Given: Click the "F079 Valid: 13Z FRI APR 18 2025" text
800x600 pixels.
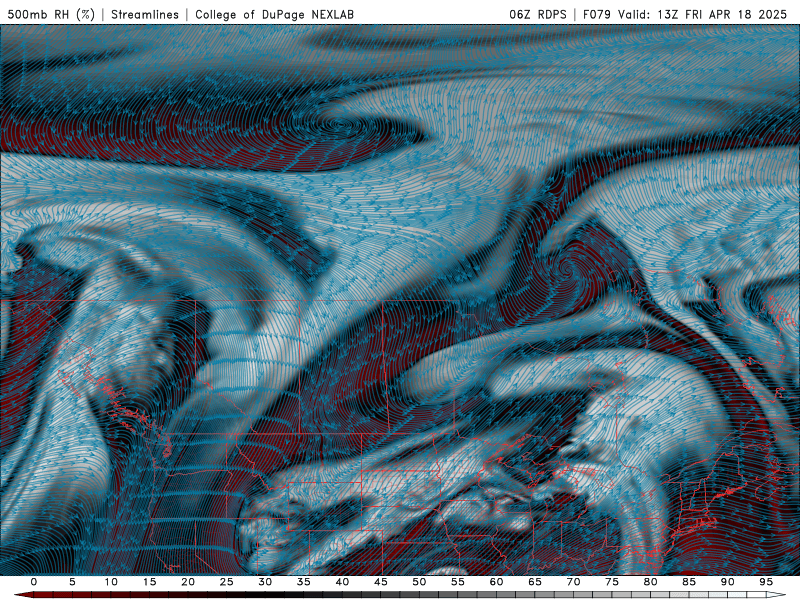Looking at the screenshot, I should tap(685, 14).
